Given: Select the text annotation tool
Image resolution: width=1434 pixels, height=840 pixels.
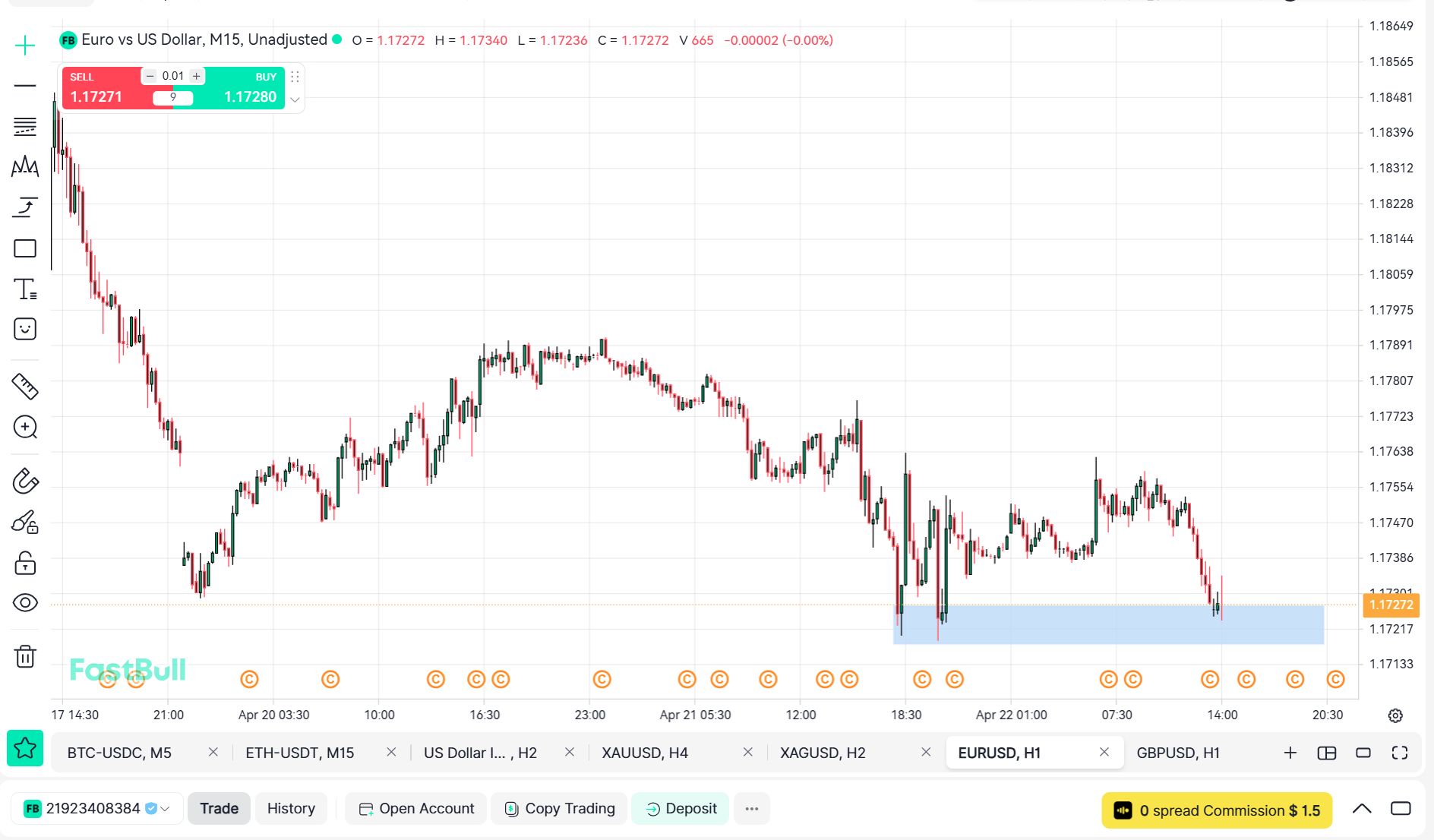Looking at the screenshot, I should [x=25, y=289].
